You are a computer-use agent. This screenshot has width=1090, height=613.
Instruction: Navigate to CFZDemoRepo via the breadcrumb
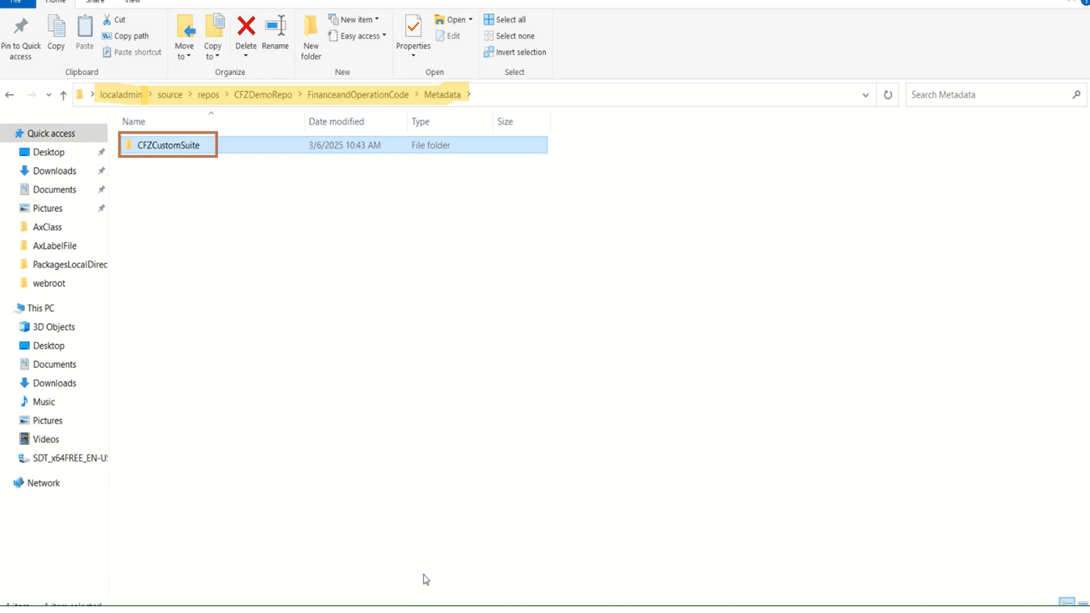(264, 94)
